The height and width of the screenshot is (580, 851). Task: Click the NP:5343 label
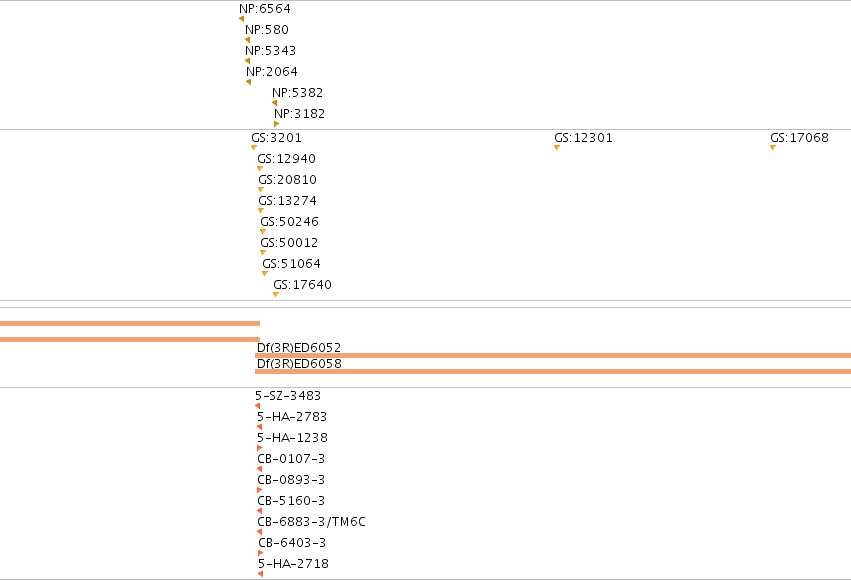[x=271, y=50]
